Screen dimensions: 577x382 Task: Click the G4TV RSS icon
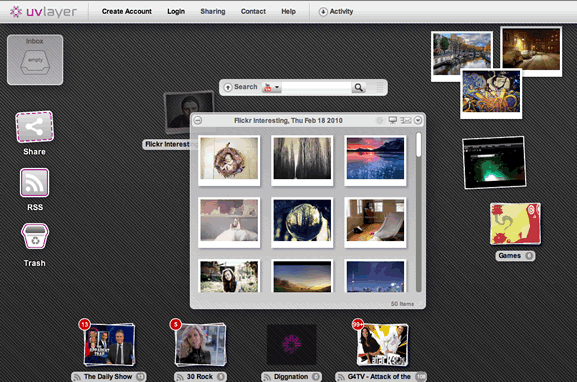click(x=341, y=377)
